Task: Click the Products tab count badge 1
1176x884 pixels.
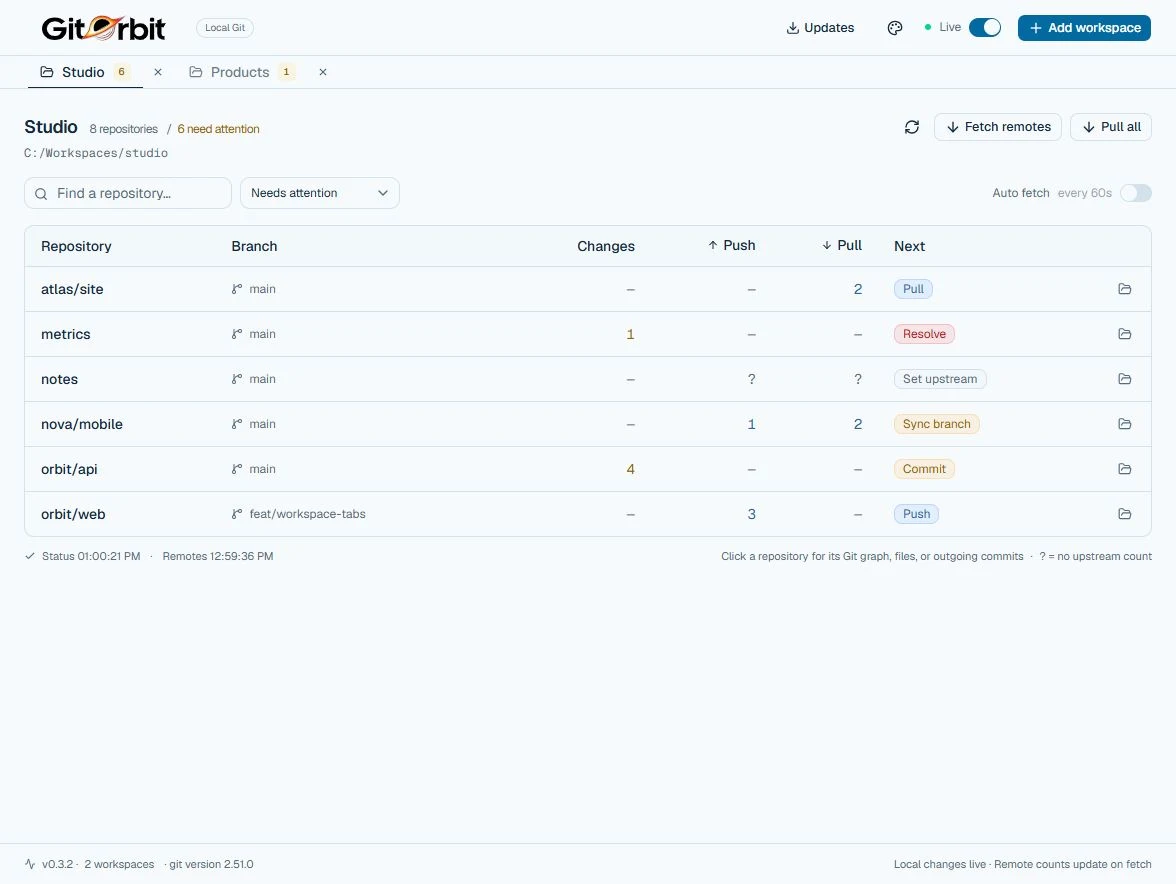Action: [286, 72]
